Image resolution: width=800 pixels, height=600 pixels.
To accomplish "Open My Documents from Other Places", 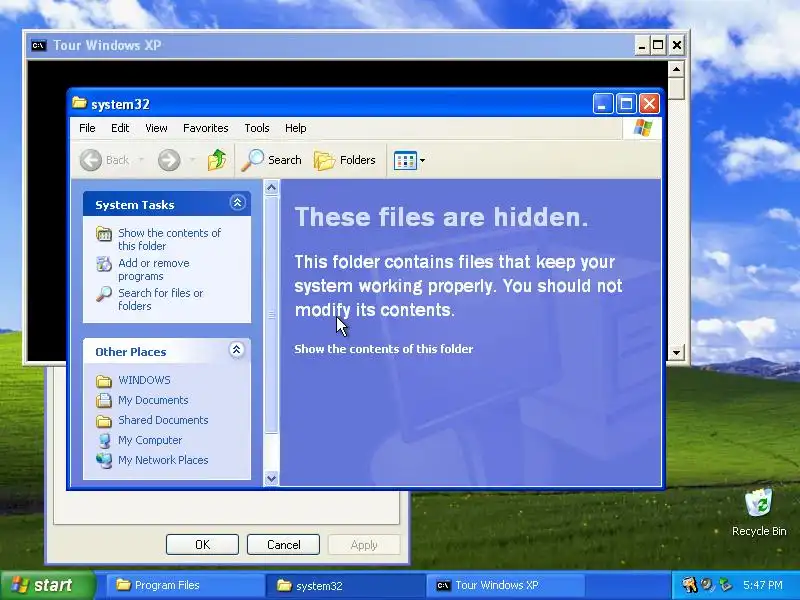I will click(153, 400).
